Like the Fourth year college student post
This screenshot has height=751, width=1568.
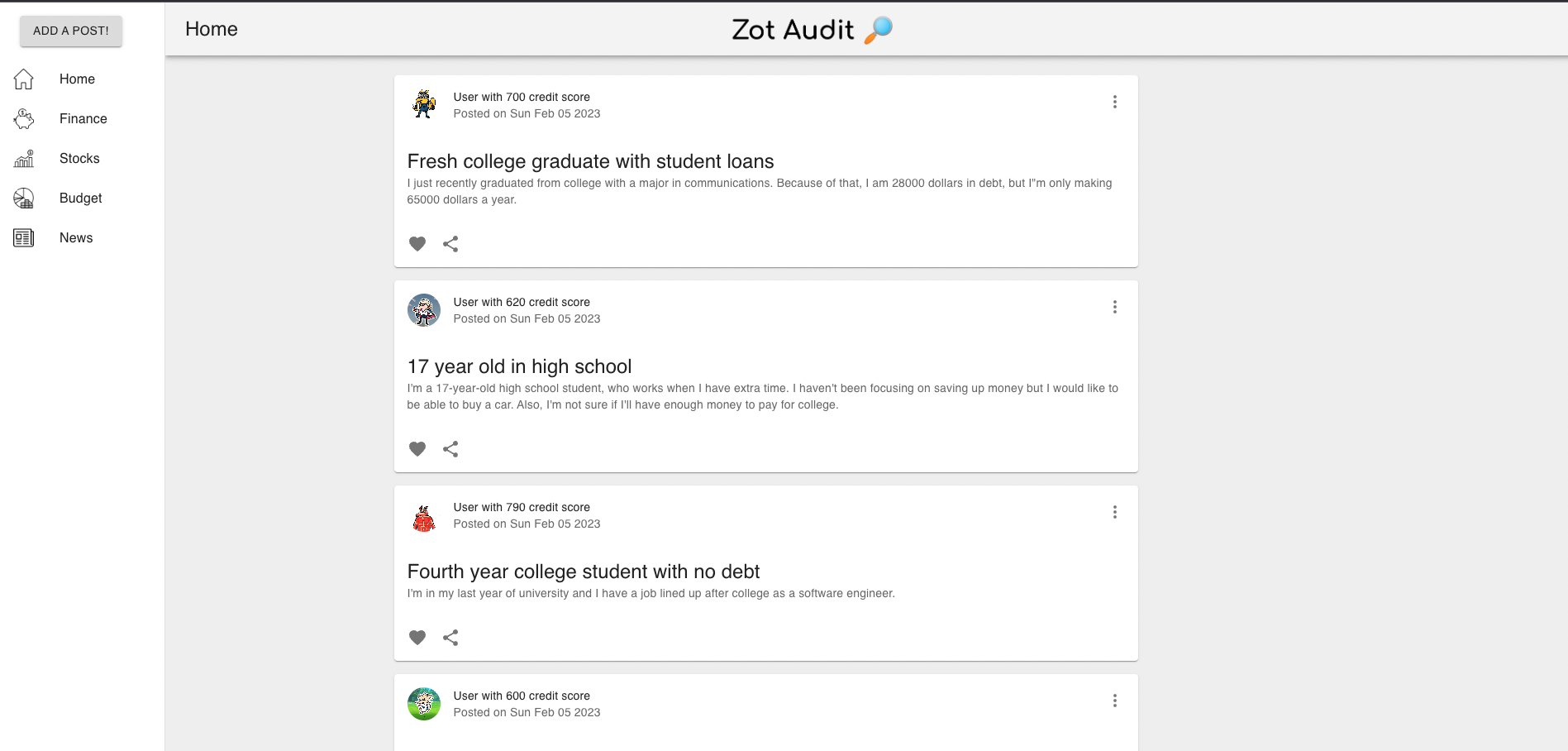pyautogui.click(x=417, y=638)
